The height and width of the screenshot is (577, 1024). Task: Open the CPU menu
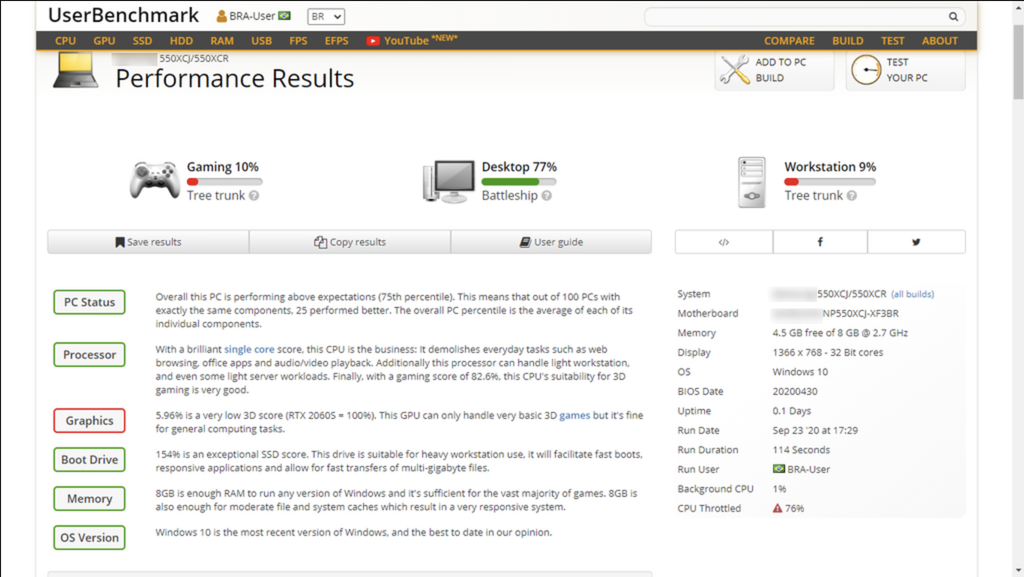coord(65,40)
